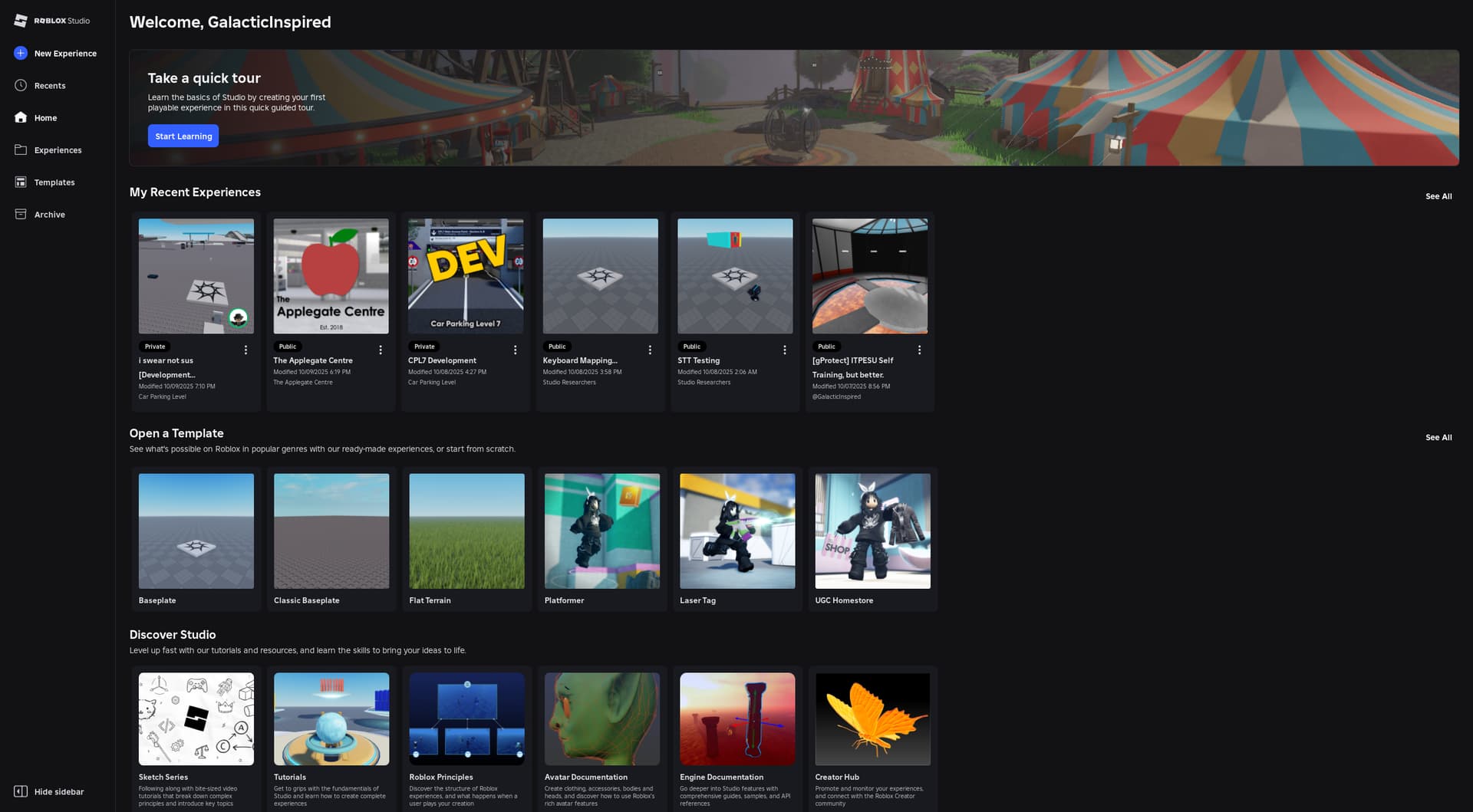The image size is (1473, 812).
Task: View the Archive section
Action: (x=51, y=214)
